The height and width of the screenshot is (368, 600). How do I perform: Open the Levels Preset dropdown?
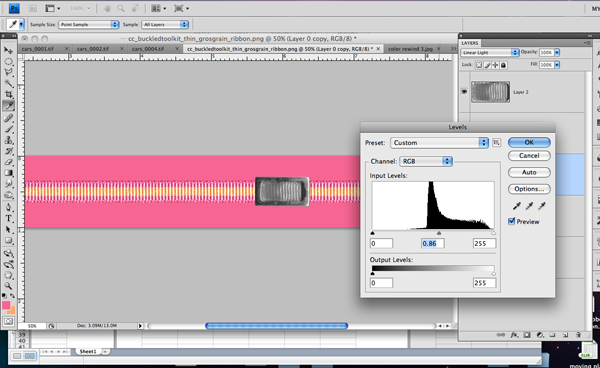439,143
